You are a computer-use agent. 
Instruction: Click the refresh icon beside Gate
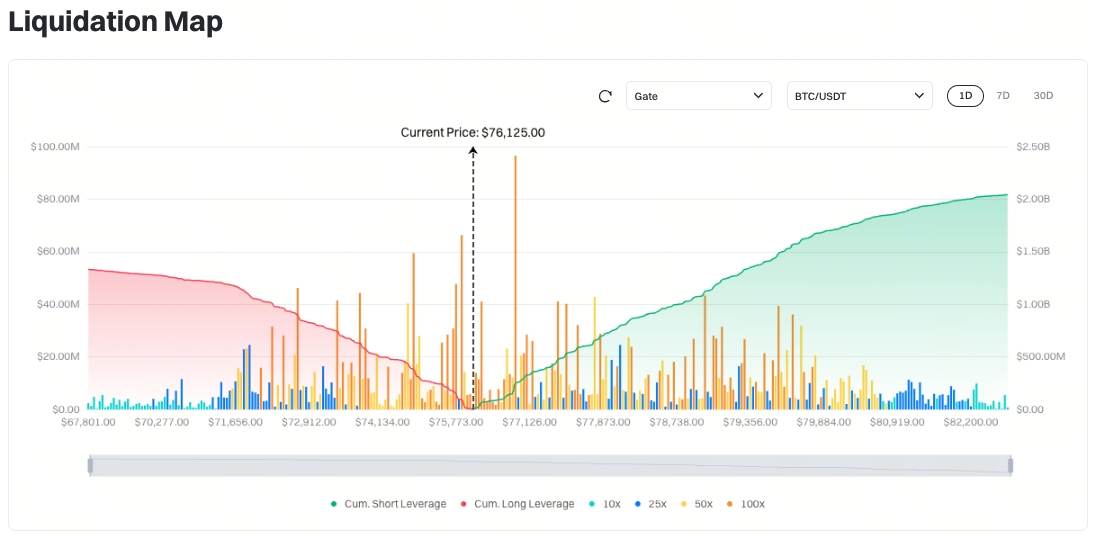[605, 96]
